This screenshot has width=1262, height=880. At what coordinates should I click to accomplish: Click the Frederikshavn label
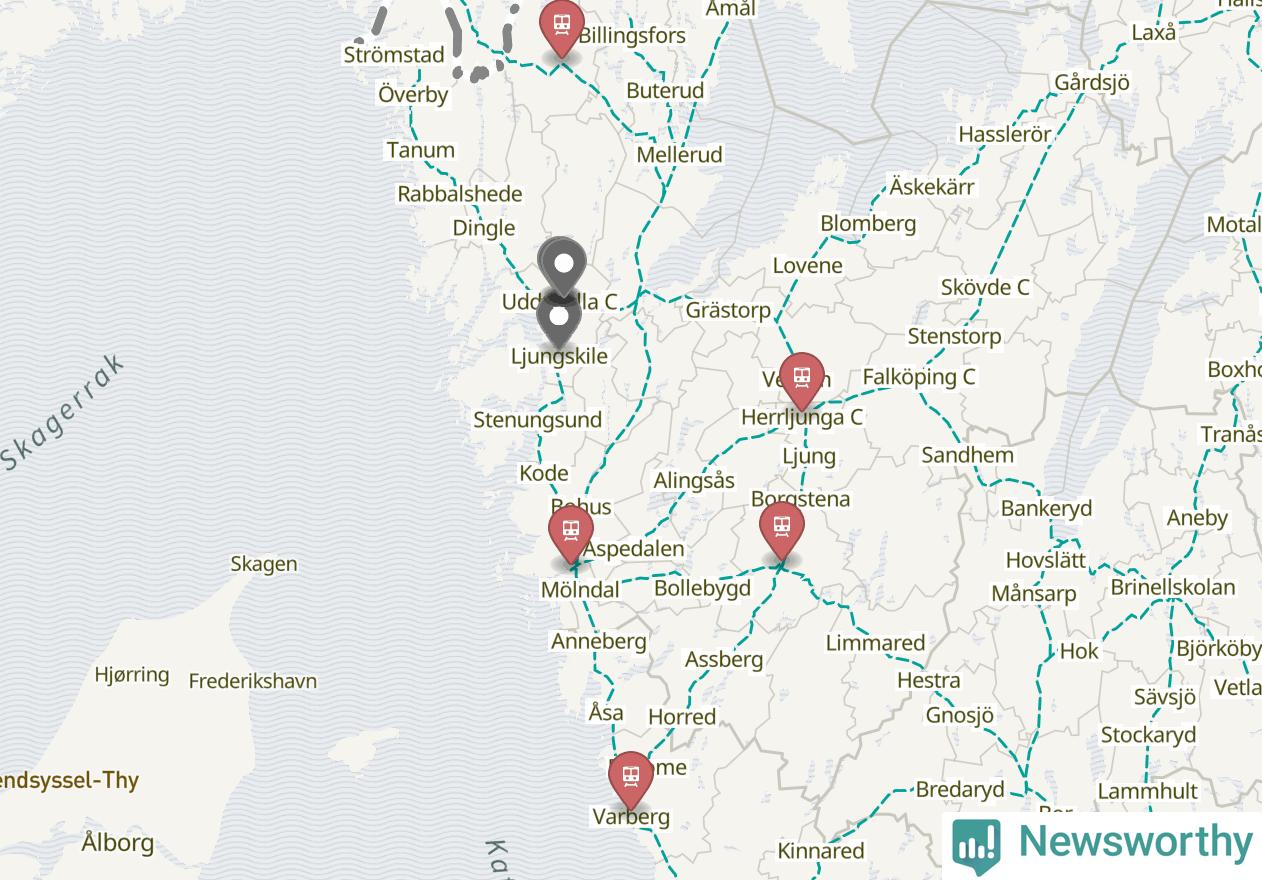click(x=253, y=682)
